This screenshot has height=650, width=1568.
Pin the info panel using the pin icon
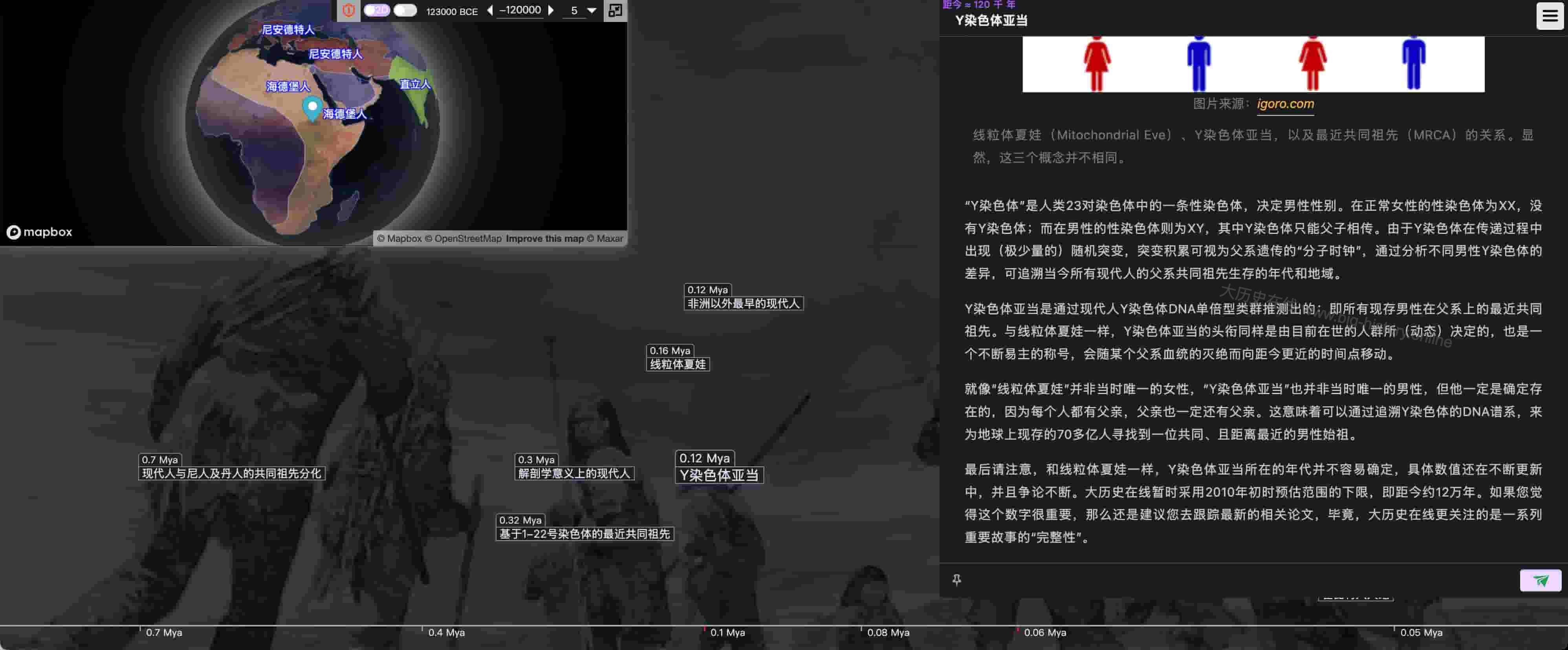pos(957,579)
